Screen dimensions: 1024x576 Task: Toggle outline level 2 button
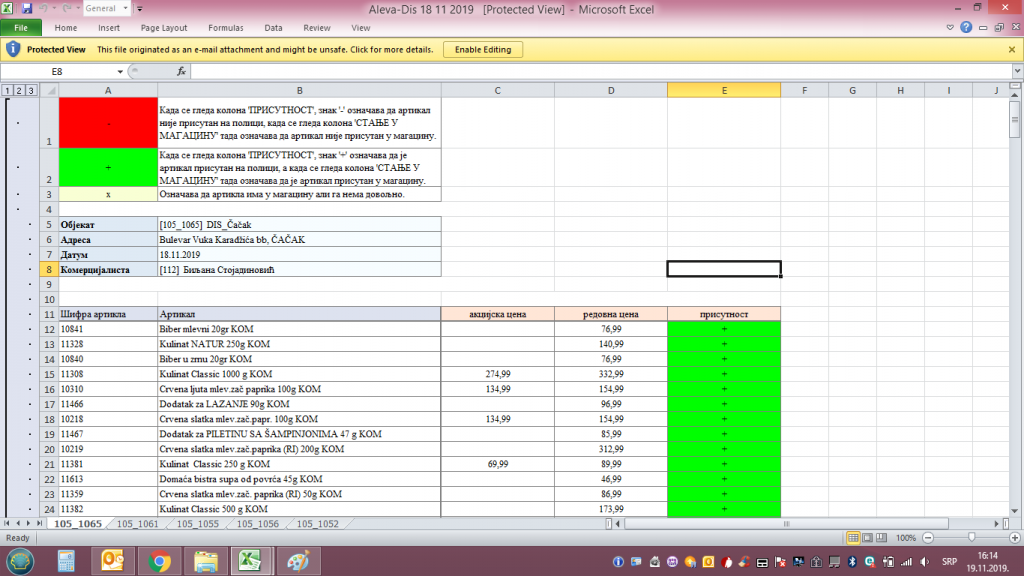tap(20, 91)
